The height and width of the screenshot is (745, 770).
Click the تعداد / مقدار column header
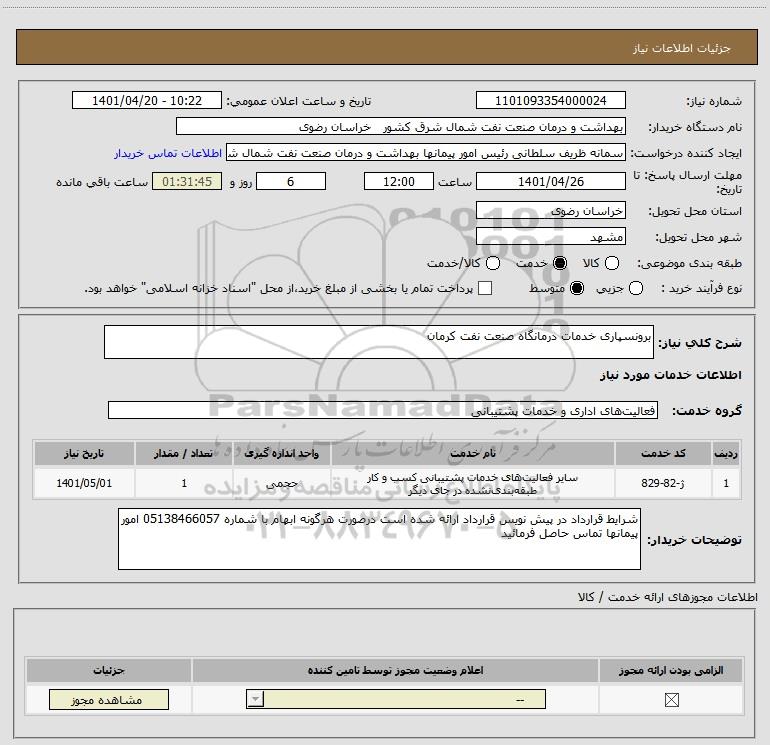184,453
